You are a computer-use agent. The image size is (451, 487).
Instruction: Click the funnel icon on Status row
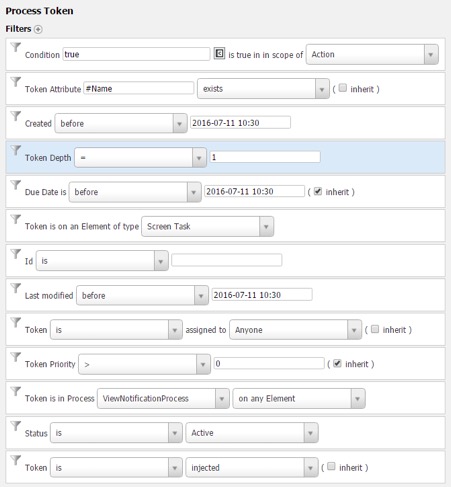15,426
